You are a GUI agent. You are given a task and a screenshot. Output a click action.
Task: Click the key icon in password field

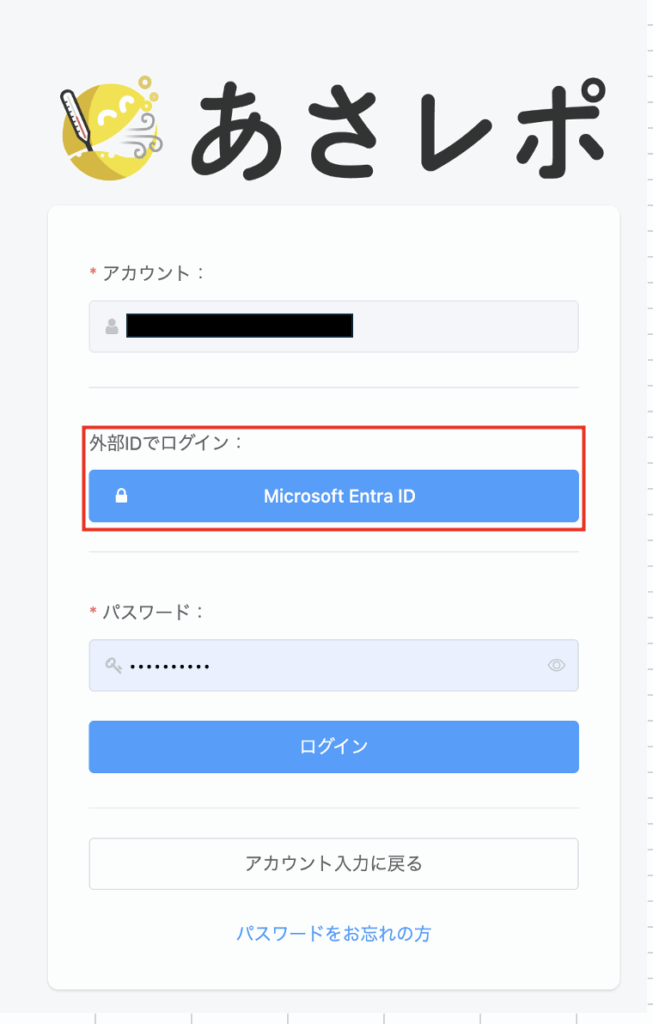[113, 665]
